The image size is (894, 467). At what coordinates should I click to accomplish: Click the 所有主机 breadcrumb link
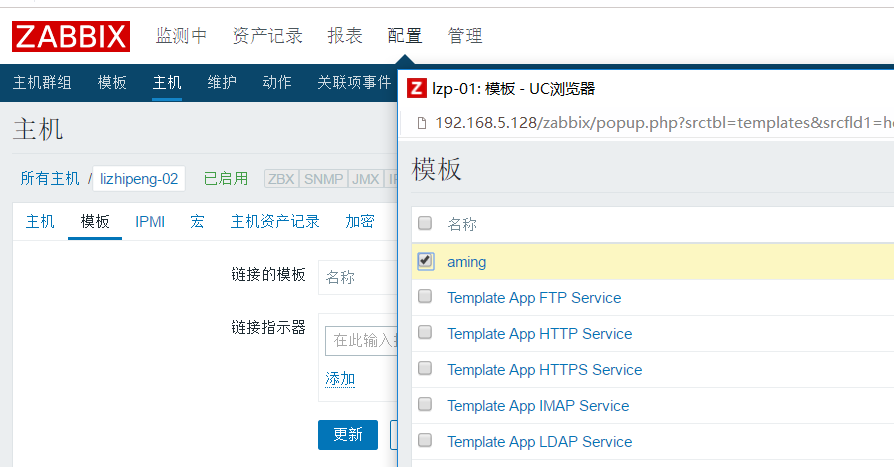(x=50, y=178)
